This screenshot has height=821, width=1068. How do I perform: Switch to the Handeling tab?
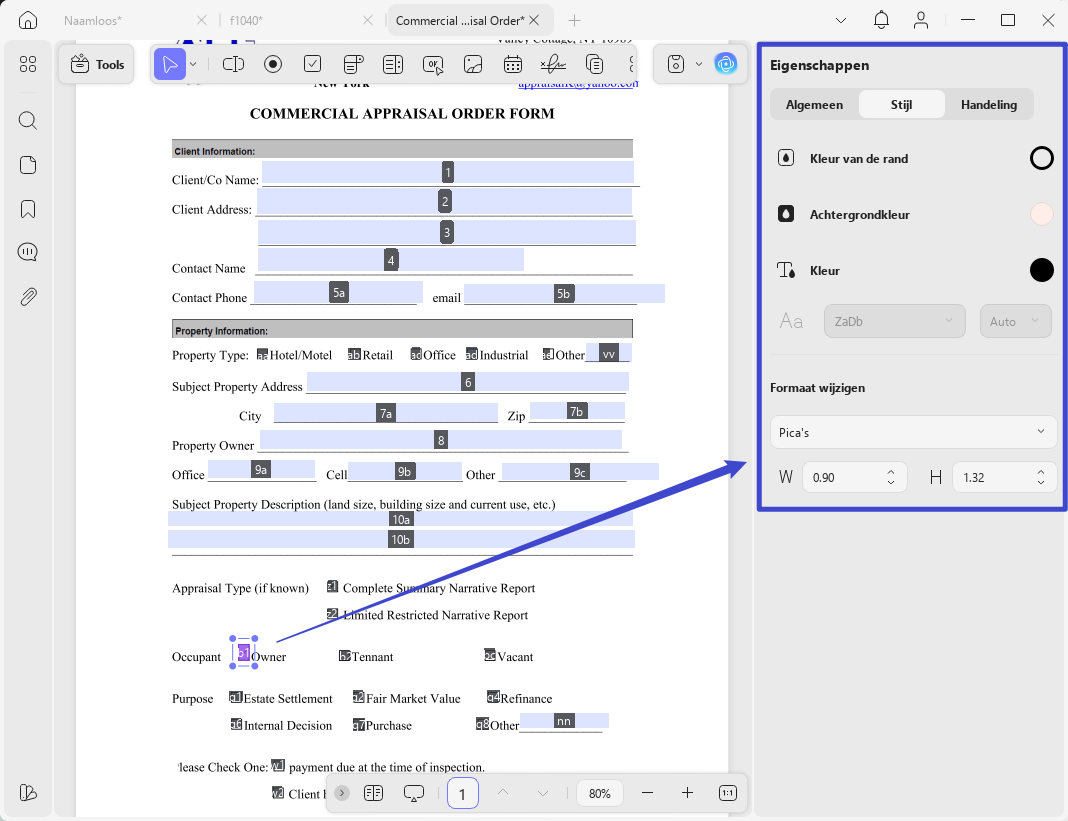(x=988, y=104)
